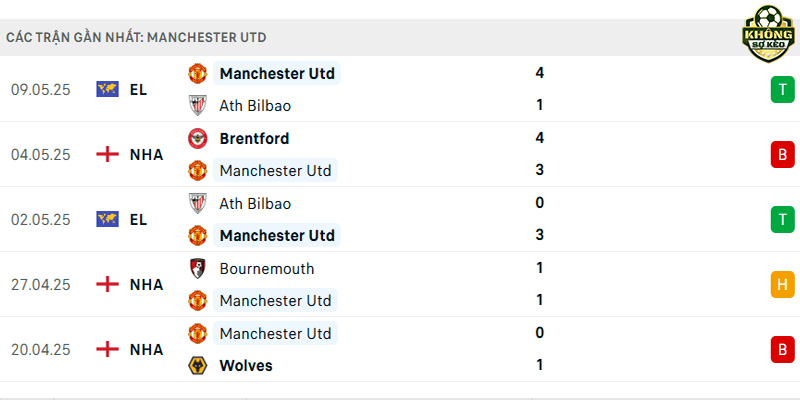Click green T result badge for 02.05.25
The image size is (800, 400).
(x=783, y=219)
